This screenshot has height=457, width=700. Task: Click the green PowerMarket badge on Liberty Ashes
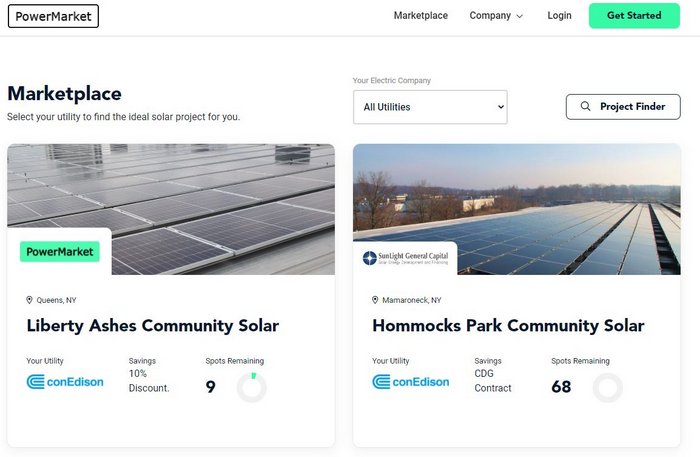pyautogui.click(x=60, y=252)
